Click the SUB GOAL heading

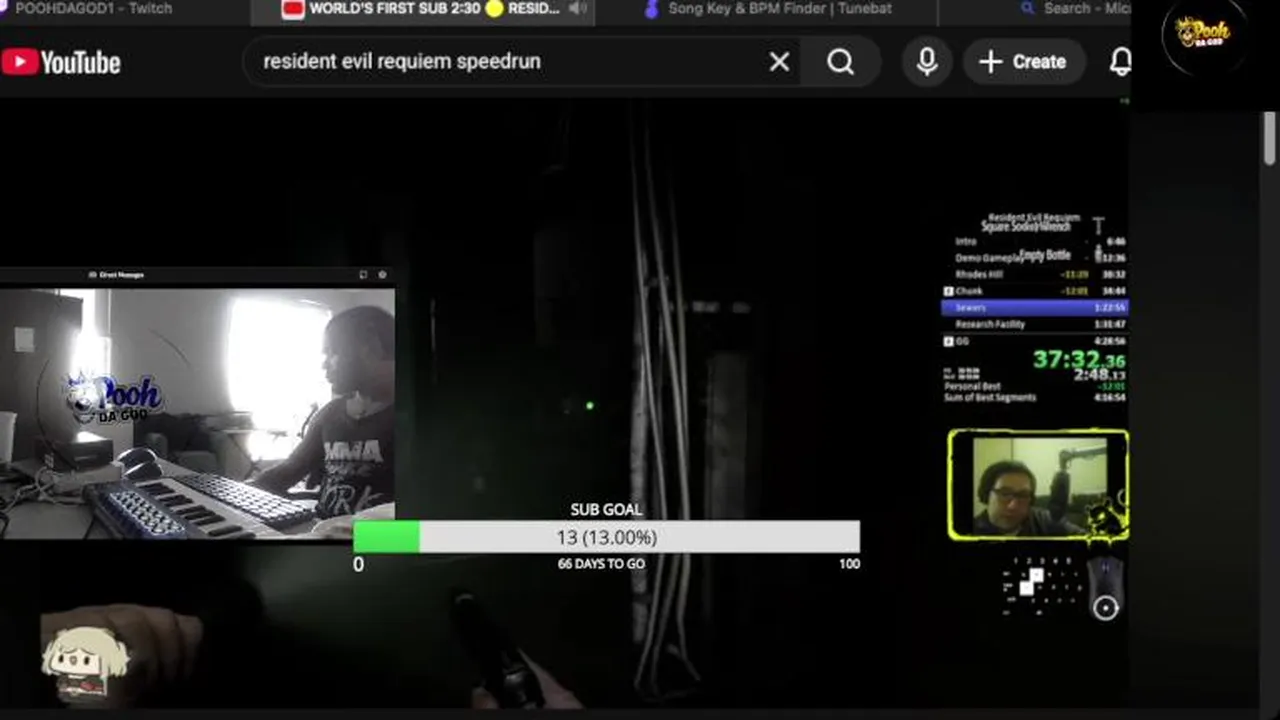[606, 510]
